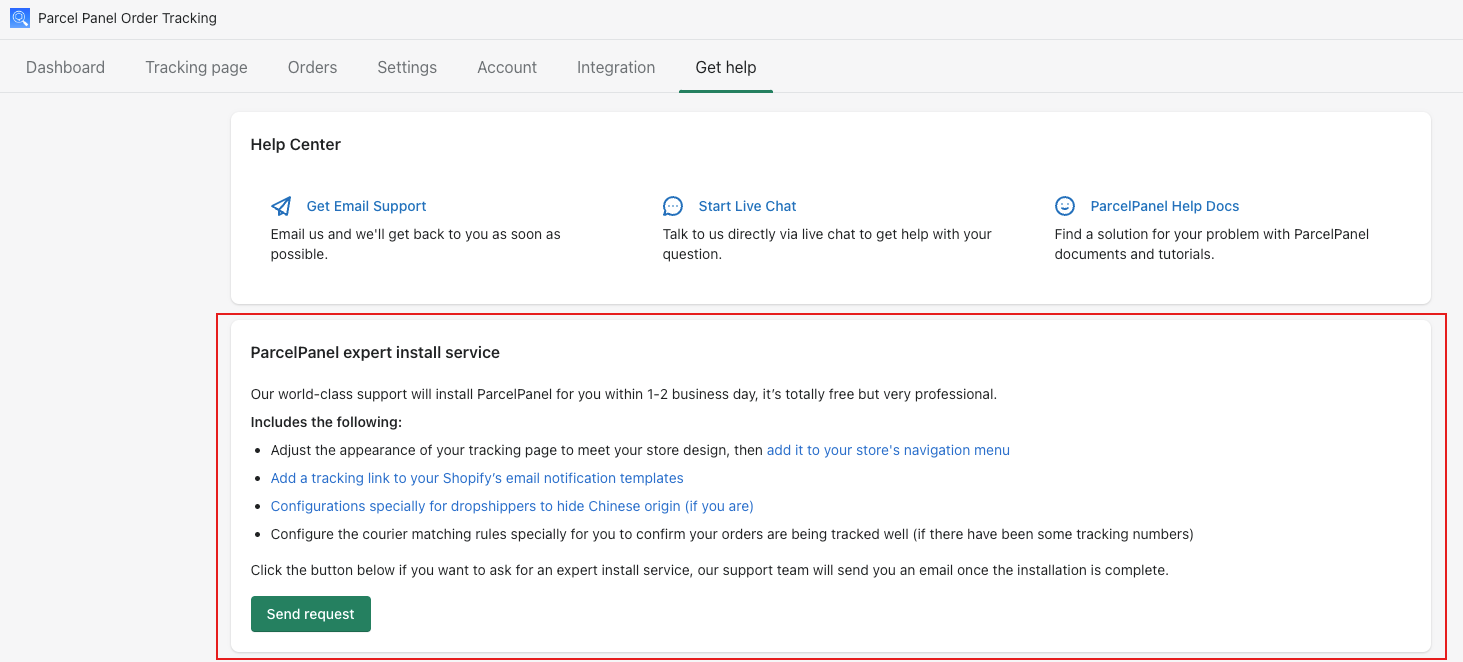This screenshot has height=662, width=1463.
Task: Open the Dashboard tab
Action: pos(65,67)
